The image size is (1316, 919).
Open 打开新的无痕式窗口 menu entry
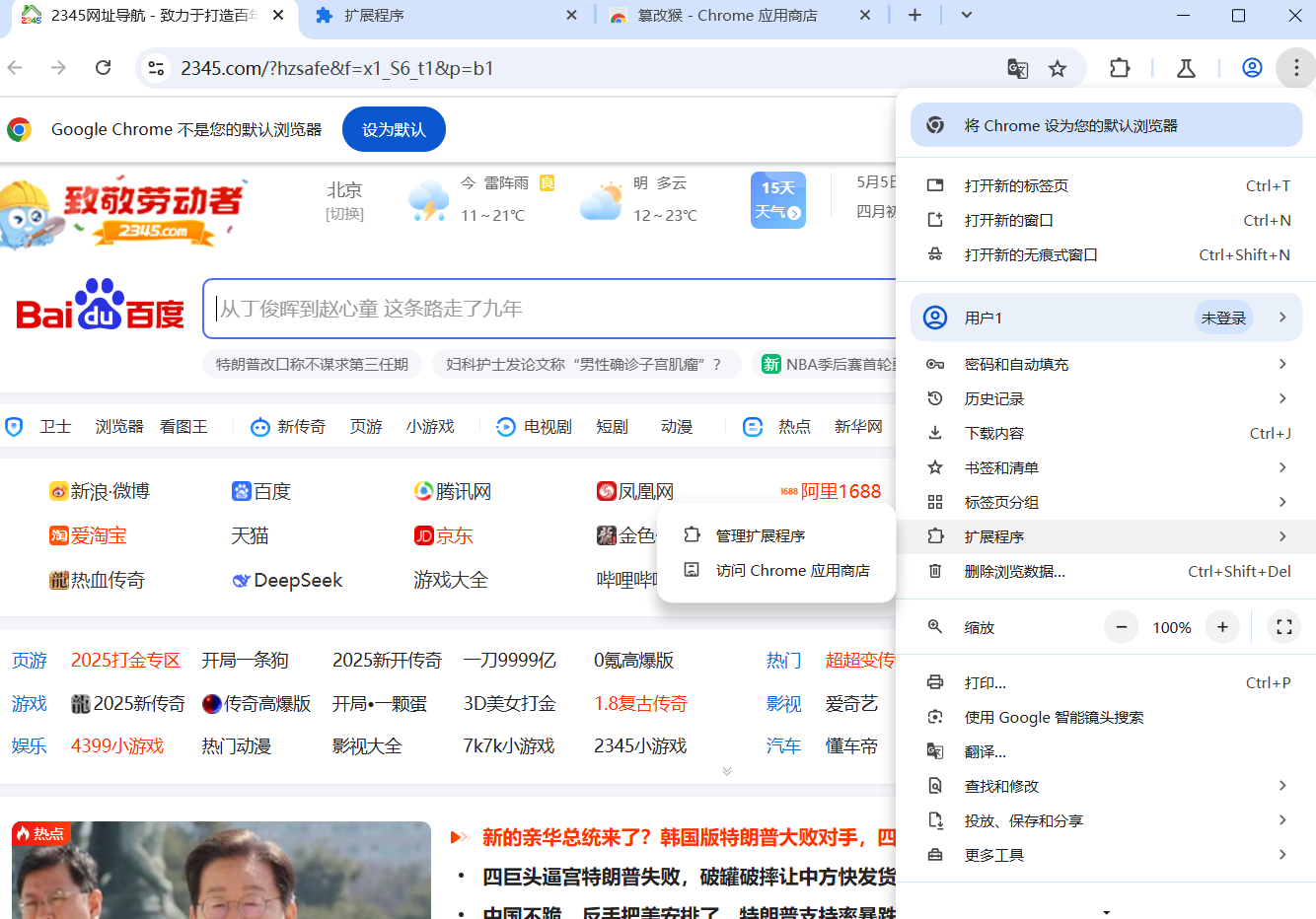(x=1106, y=254)
